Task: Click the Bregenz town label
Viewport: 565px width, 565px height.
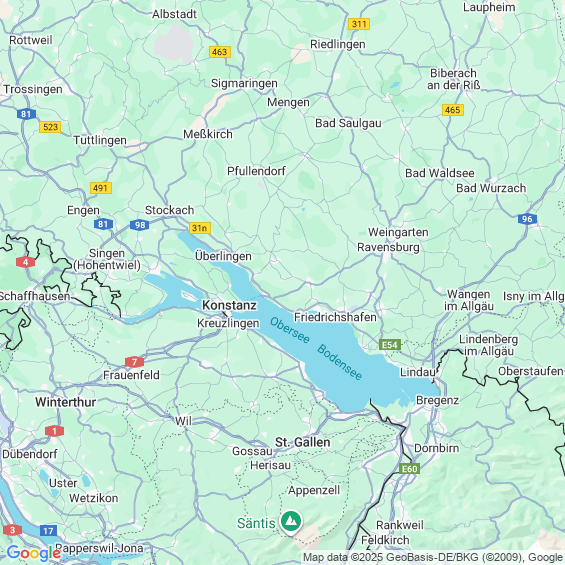Action: pos(437,400)
